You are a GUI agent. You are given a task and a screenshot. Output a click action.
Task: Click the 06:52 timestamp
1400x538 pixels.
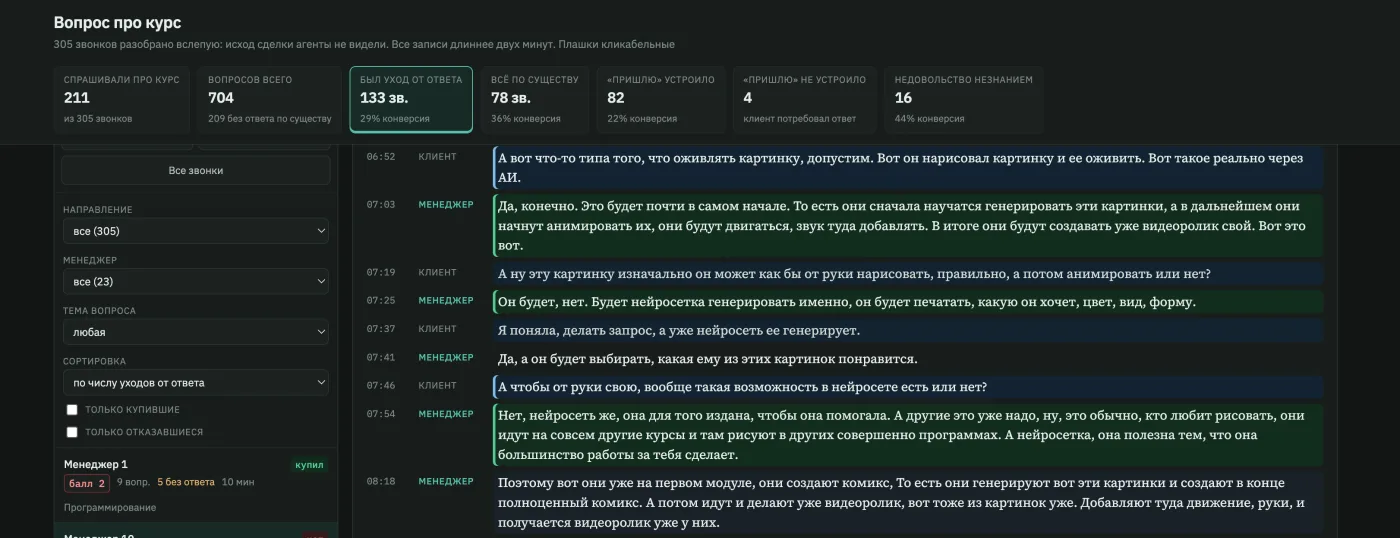[x=381, y=157]
